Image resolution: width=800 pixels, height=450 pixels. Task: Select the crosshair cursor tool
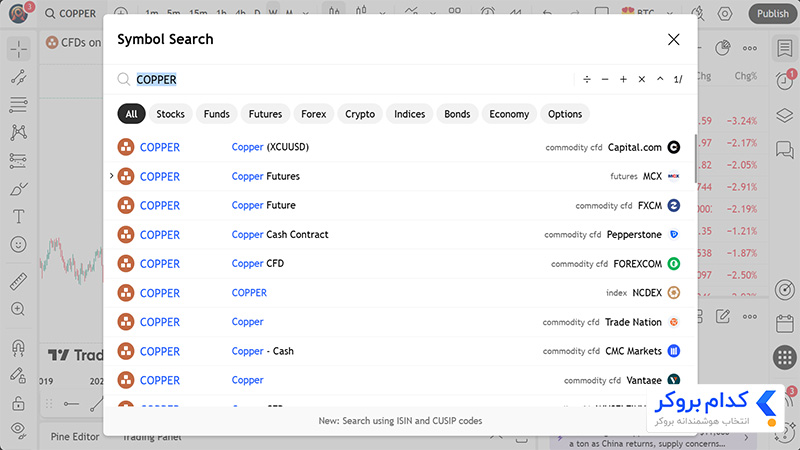tap(18, 49)
